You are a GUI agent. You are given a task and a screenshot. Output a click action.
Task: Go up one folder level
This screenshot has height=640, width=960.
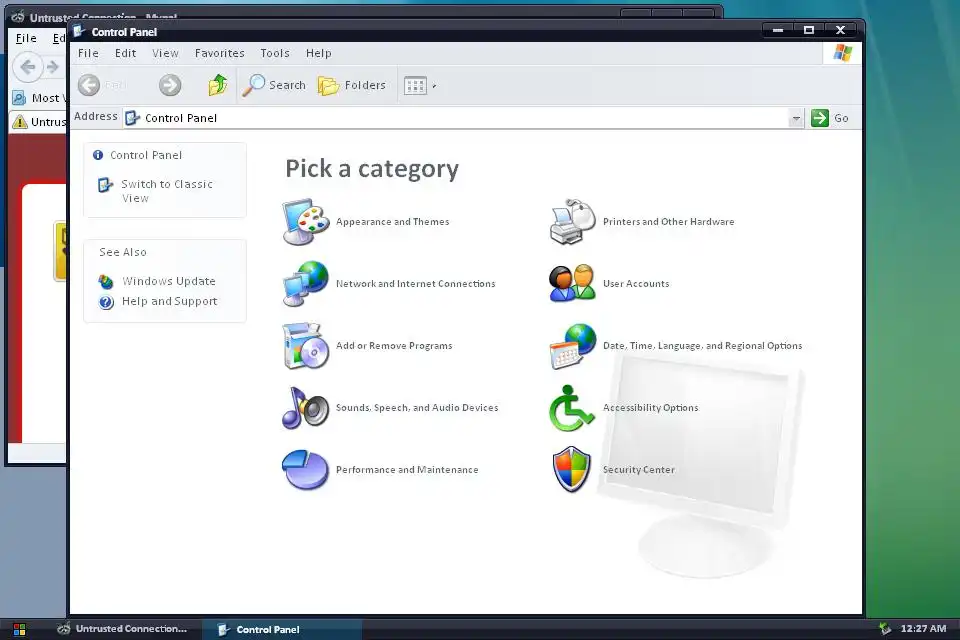coord(217,85)
